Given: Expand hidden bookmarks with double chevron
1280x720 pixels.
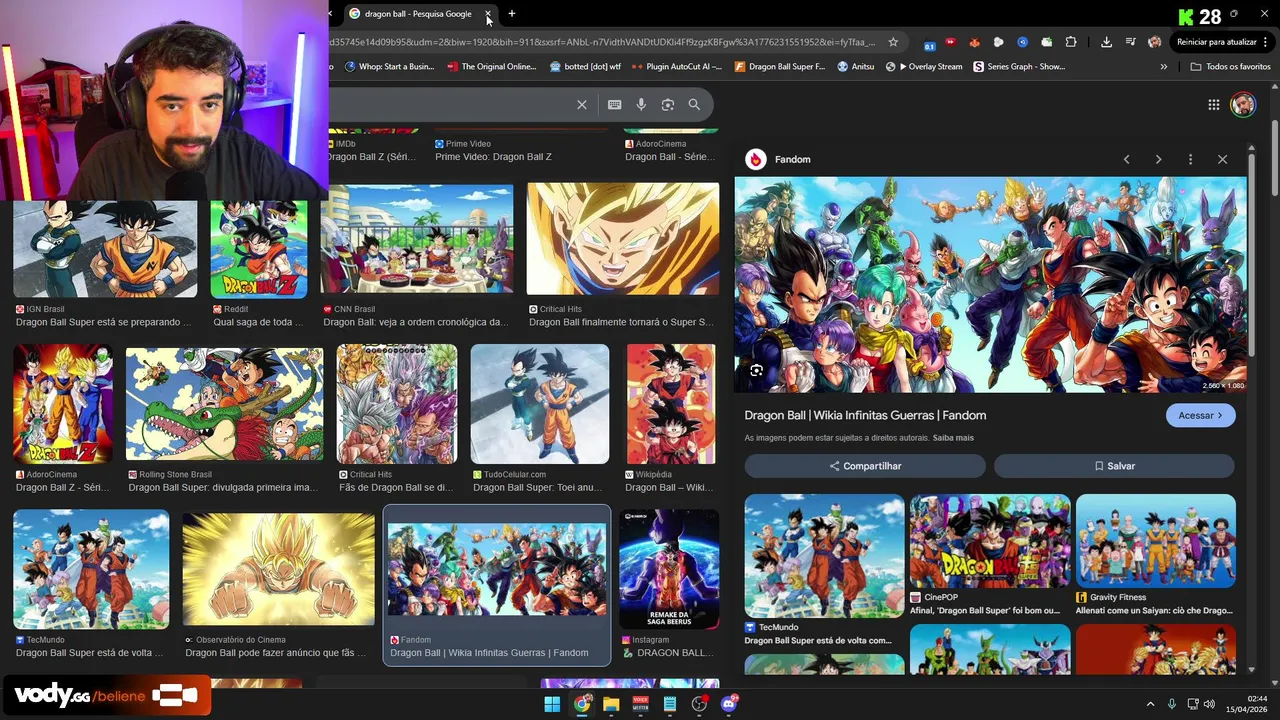Looking at the screenshot, I should point(1163,67).
